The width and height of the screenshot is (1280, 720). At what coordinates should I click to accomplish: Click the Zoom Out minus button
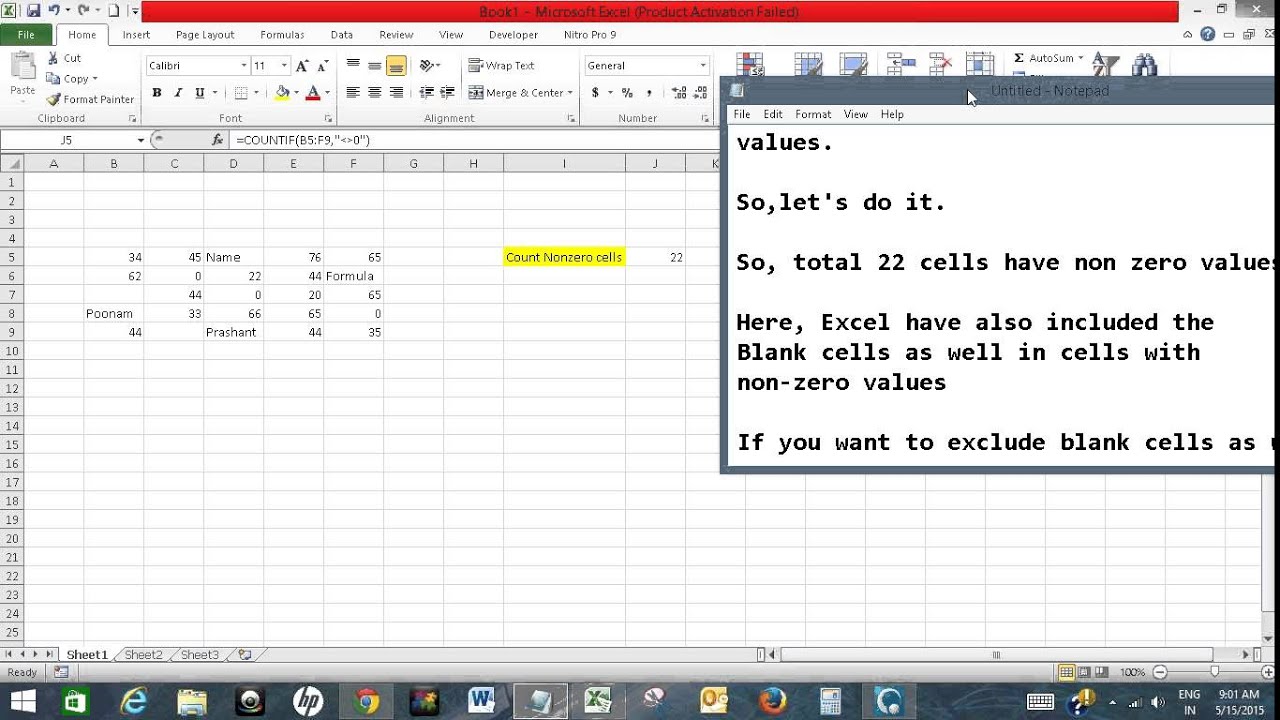1160,672
